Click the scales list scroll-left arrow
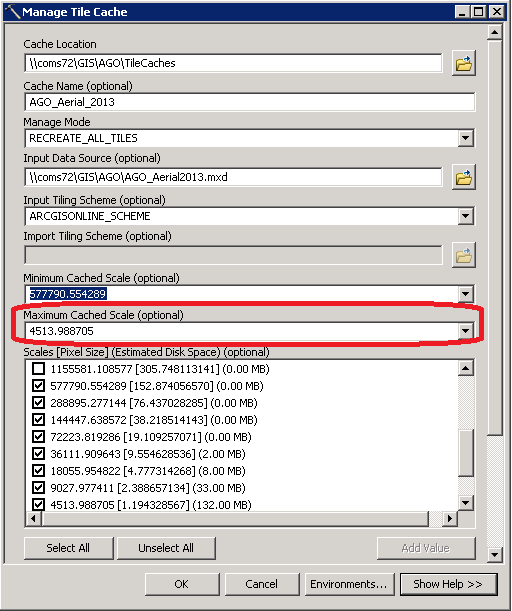Viewport: 512px width, 611px height. 33,519
